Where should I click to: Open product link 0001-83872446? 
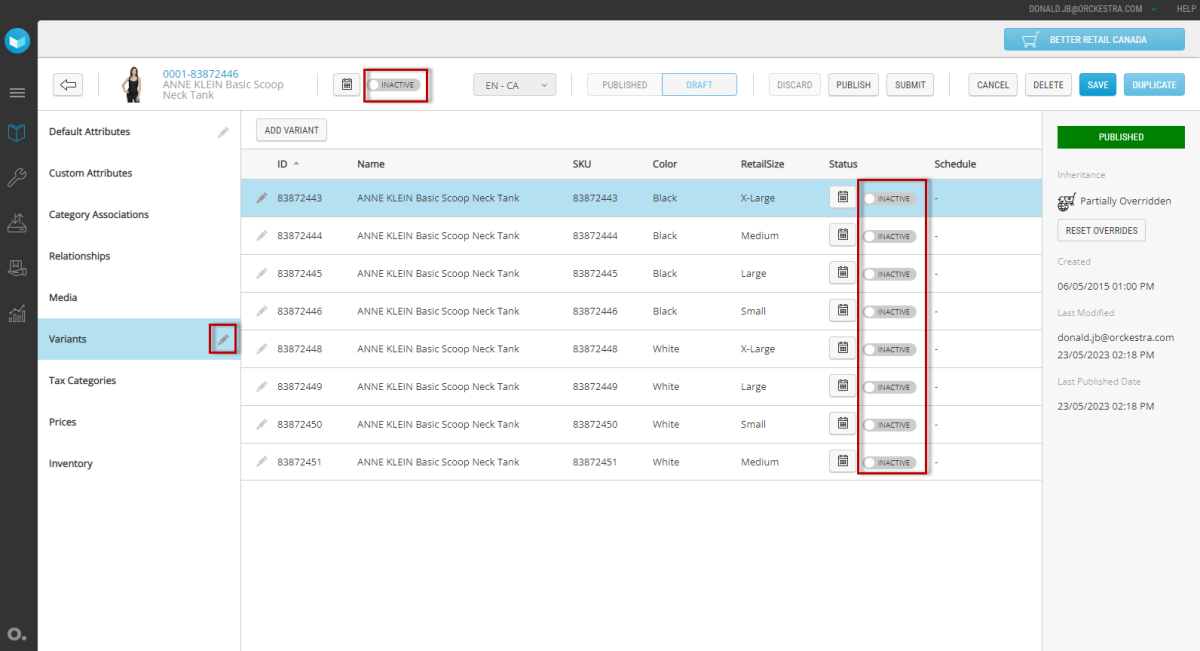200,74
